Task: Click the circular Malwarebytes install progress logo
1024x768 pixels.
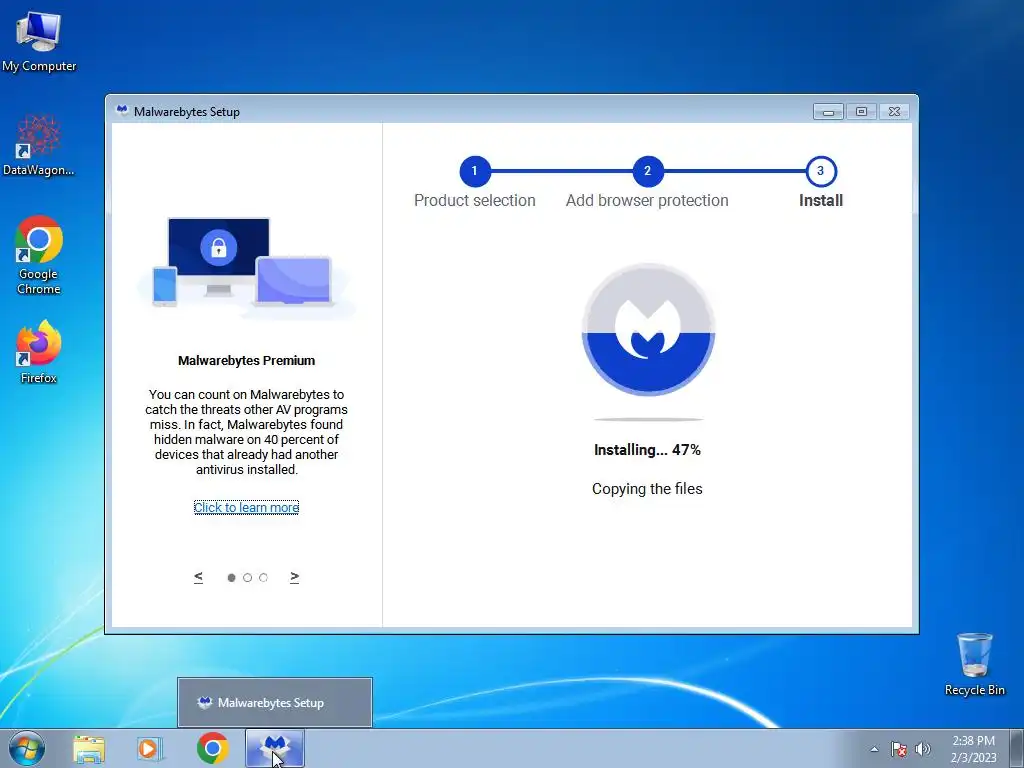Action: click(648, 330)
